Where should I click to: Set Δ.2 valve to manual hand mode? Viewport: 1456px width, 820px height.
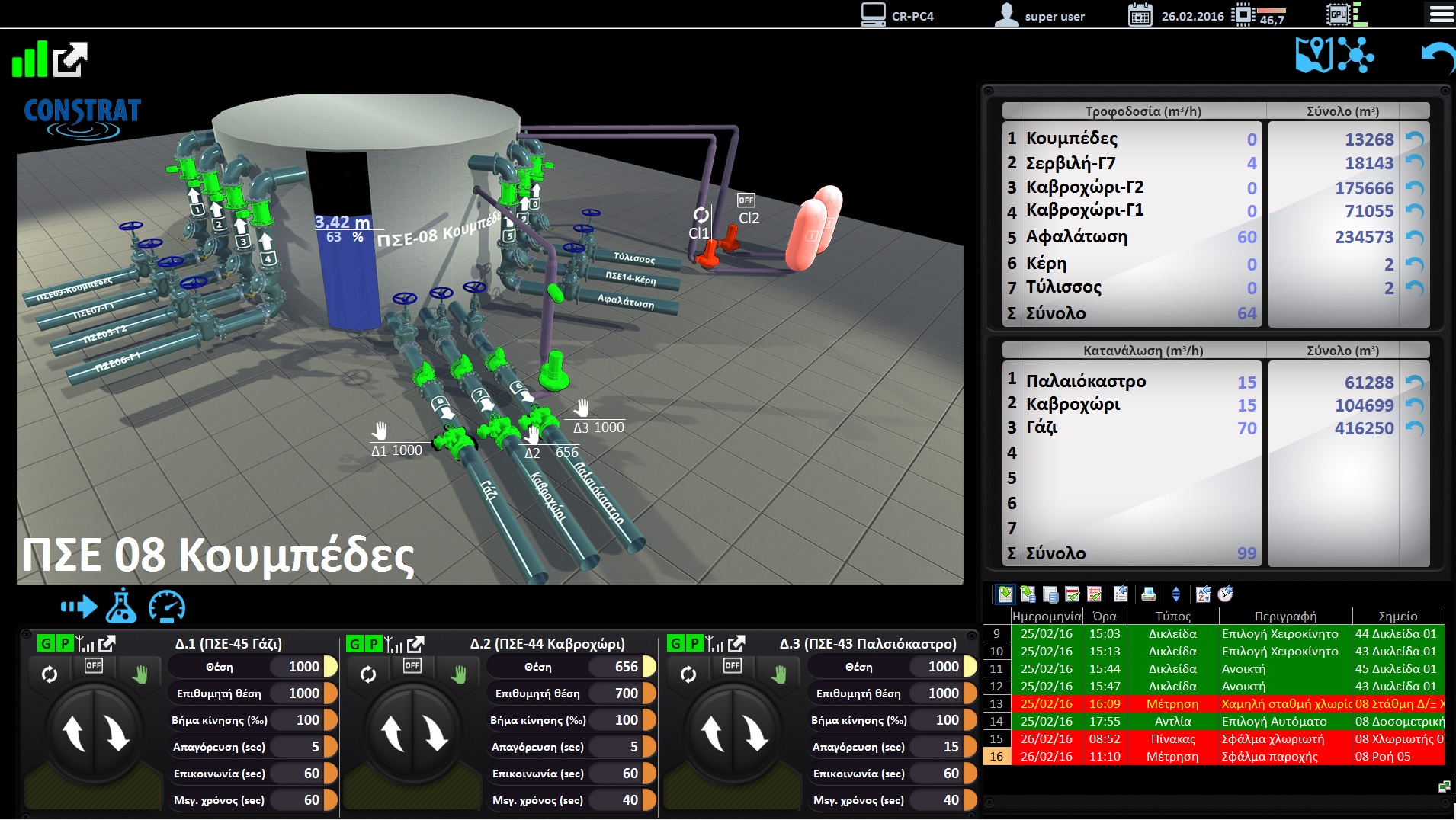pos(459,674)
